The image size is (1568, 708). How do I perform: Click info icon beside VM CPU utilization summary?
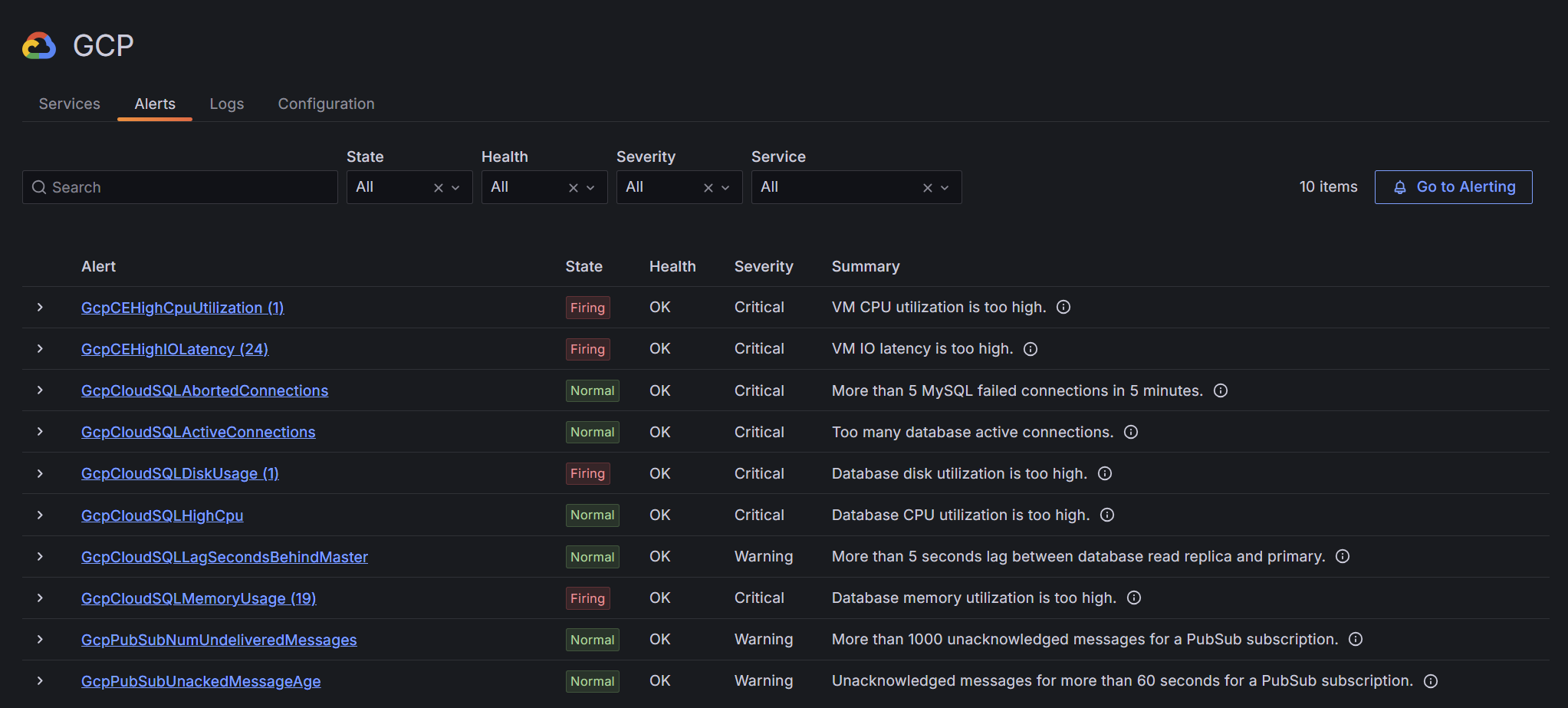pos(1063,308)
